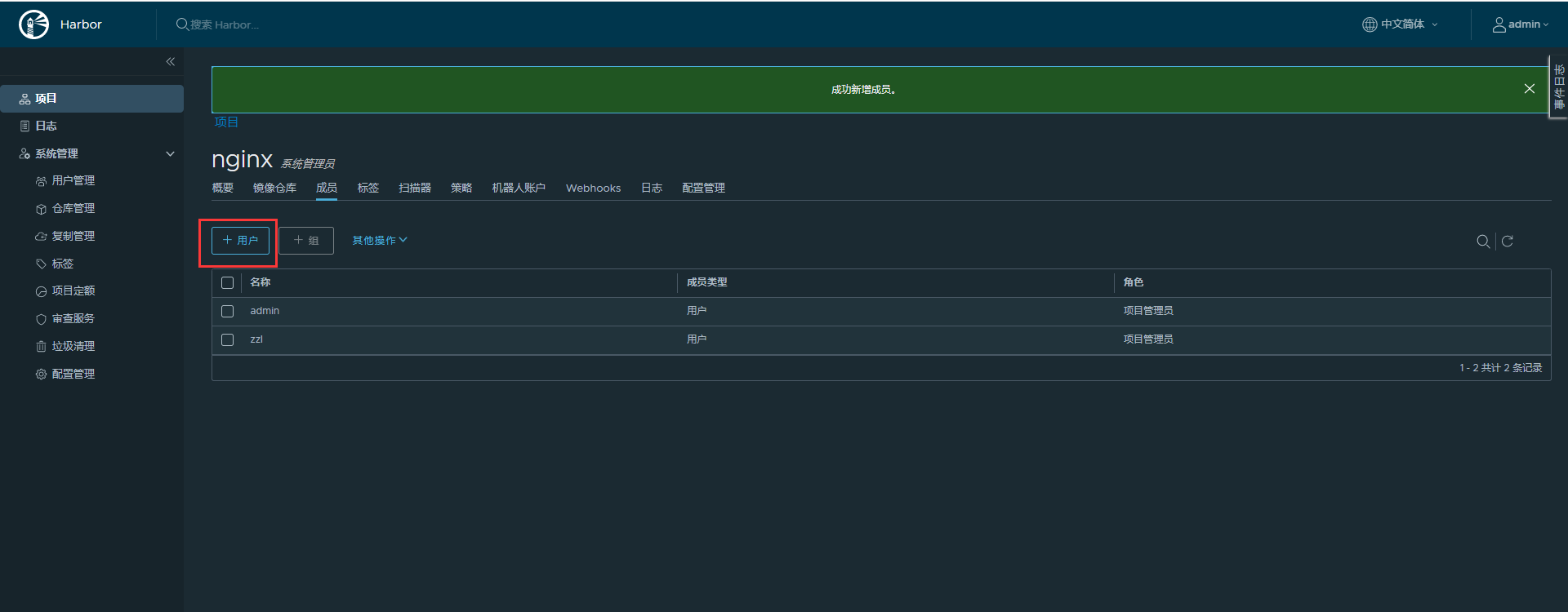Click the admin name cell
This screenshot has height=612, width=1568.
(x=265, y=311)
